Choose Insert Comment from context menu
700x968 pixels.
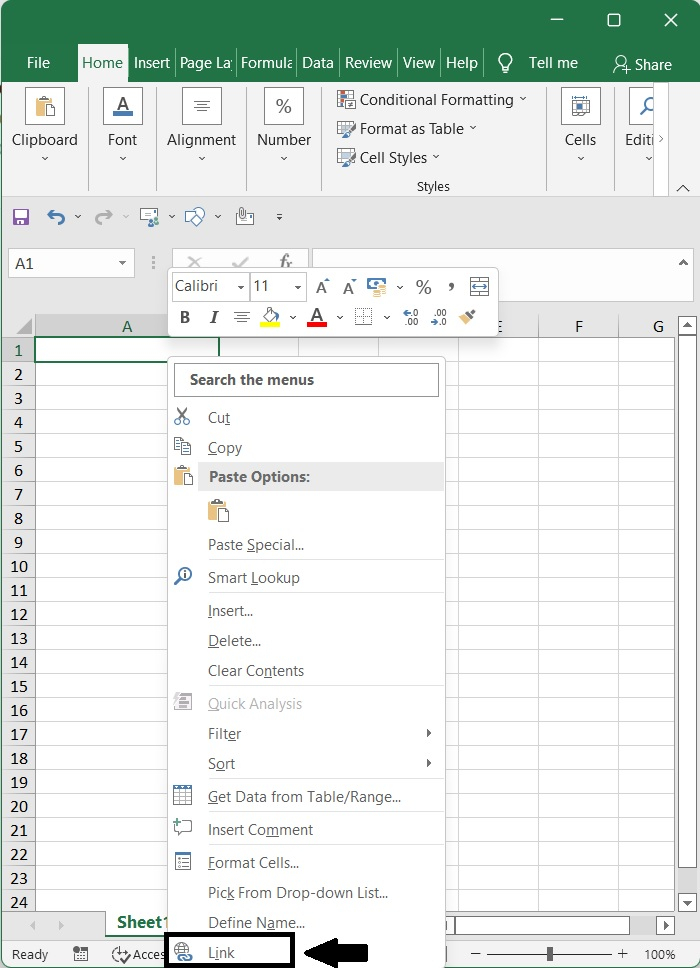tap(308, 829)
